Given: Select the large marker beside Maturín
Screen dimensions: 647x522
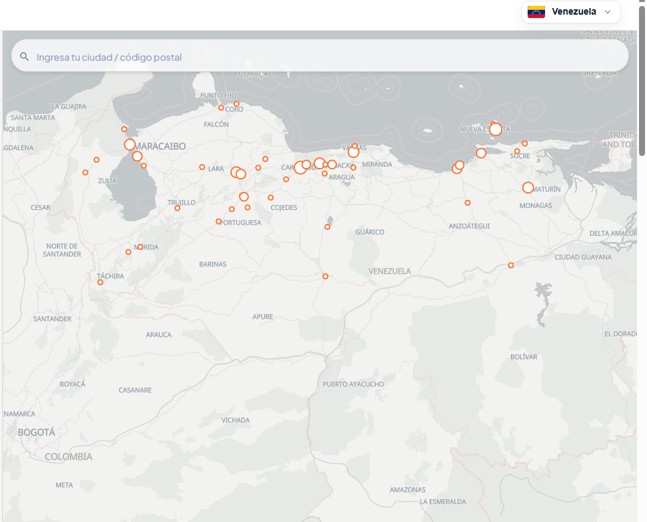Looking at the screenshot, I should 528,188.
